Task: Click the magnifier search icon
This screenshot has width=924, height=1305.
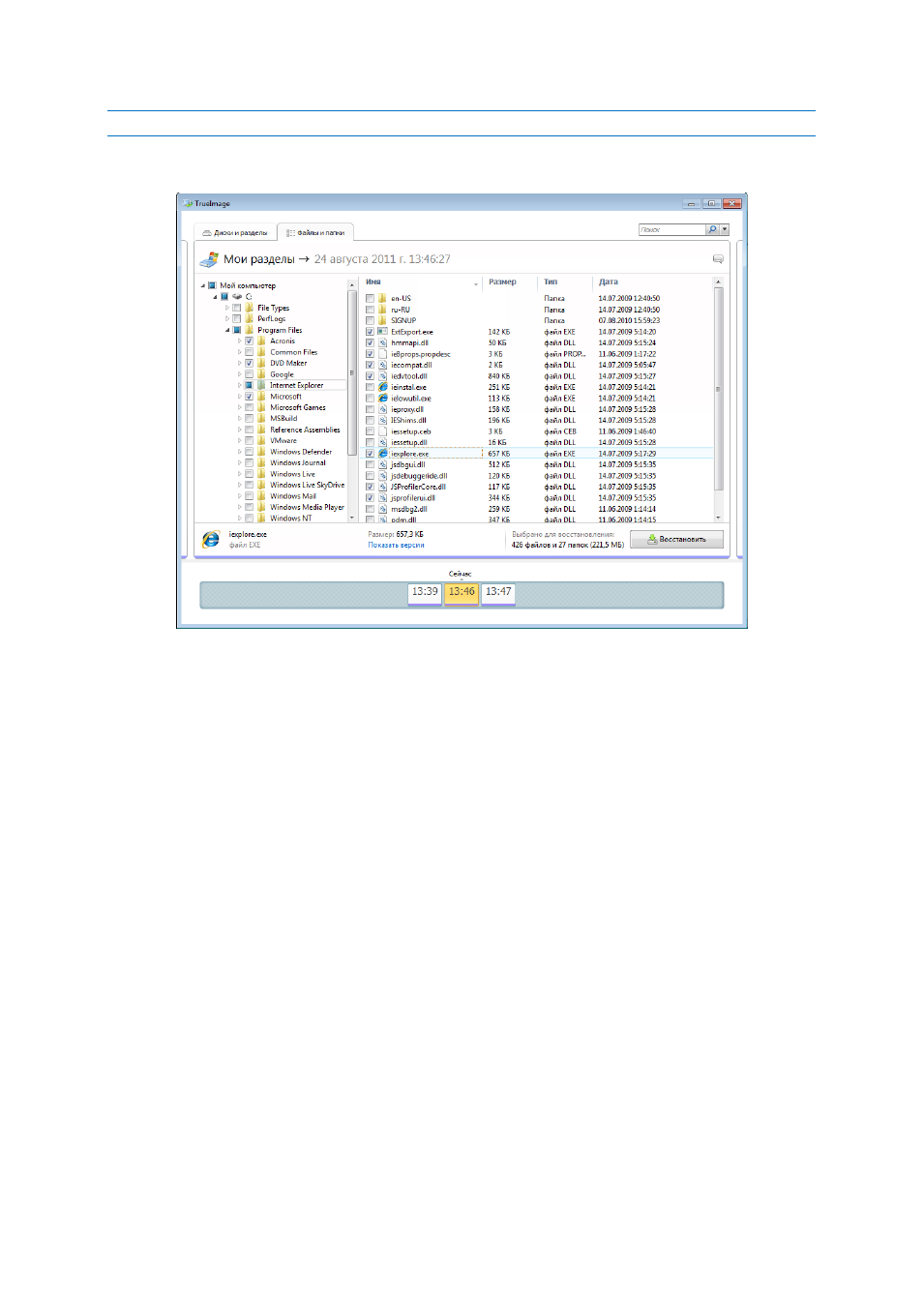Action: pyautogui.click(x=713, y=230)
